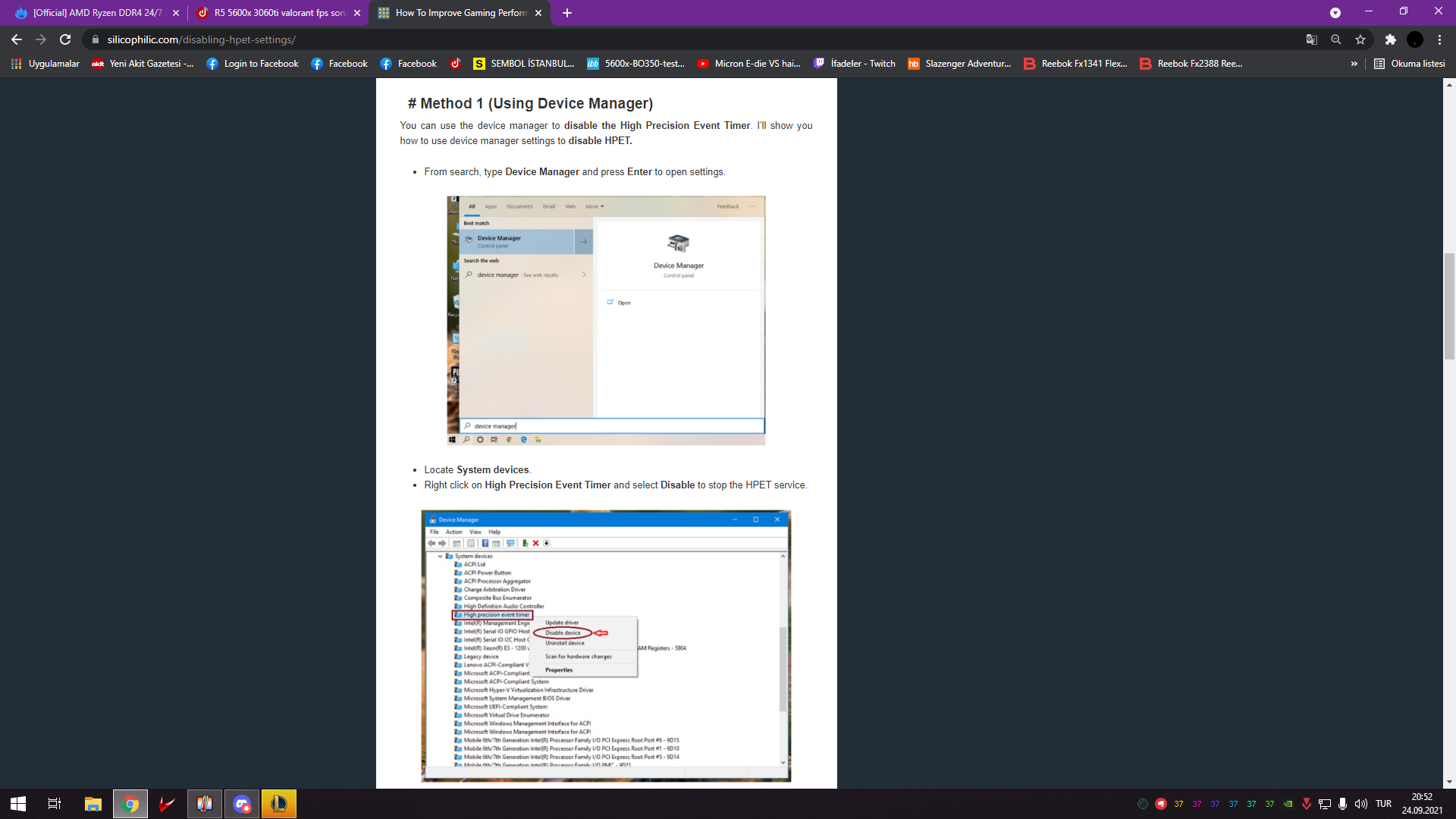The width and height of the screenshot is (1456, 819).
Task: Open the Chrome extensions puzzle icon
Action: click(x=1390, y=39)
